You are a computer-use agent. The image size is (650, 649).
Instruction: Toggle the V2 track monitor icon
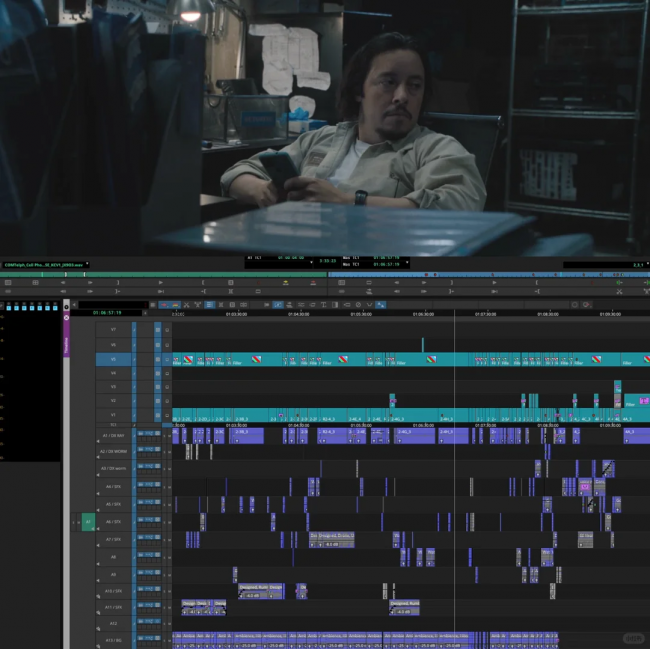coord(167,401)
